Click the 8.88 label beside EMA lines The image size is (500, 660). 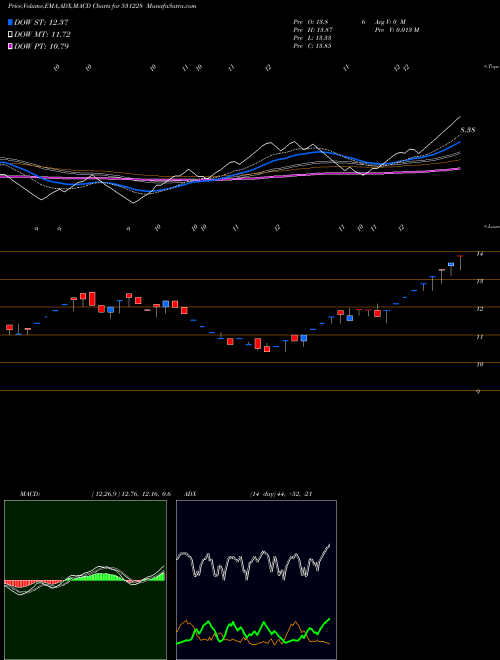click(x=468, y=130)
